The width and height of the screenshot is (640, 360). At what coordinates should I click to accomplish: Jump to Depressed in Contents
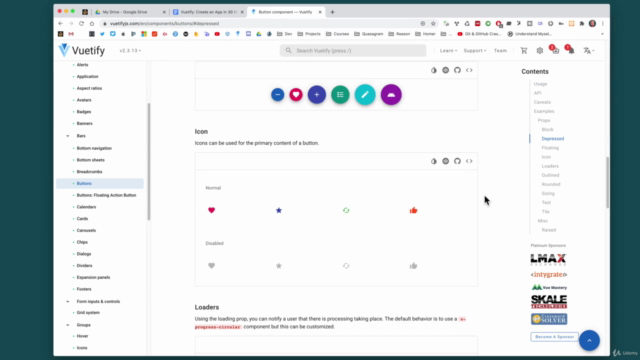click(x=553, y=139)
